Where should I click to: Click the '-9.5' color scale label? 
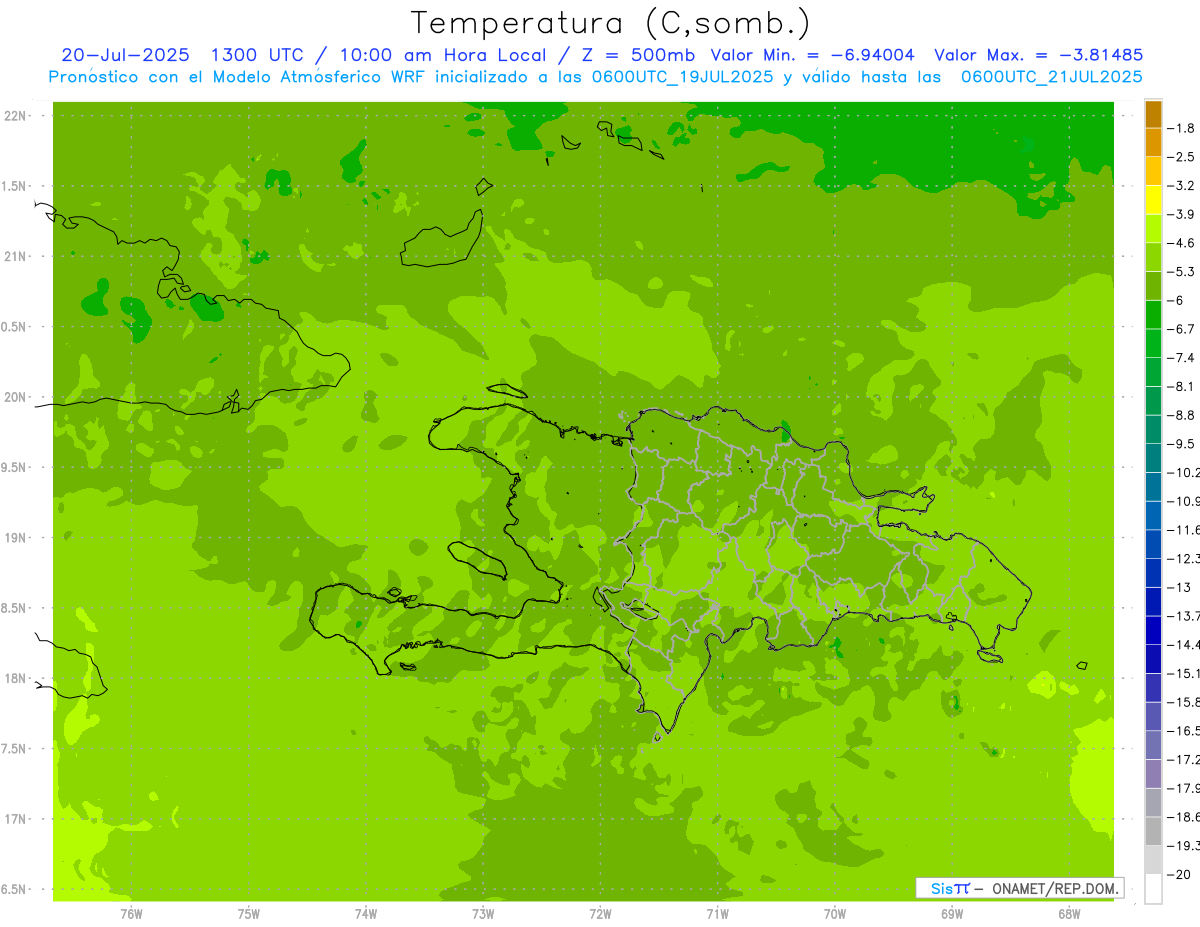click(1183, 443)
